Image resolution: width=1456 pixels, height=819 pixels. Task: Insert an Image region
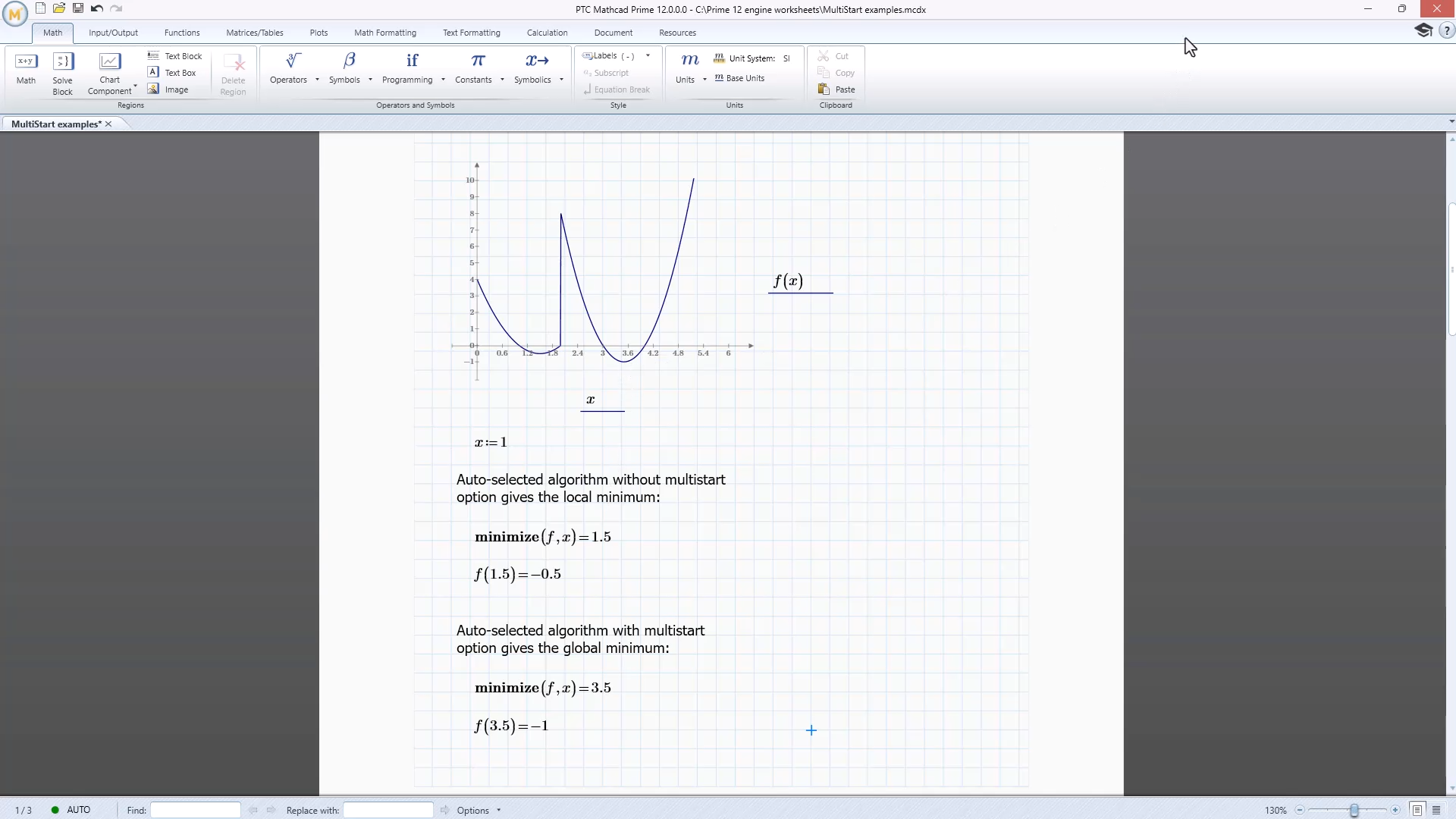click(168, 89)
